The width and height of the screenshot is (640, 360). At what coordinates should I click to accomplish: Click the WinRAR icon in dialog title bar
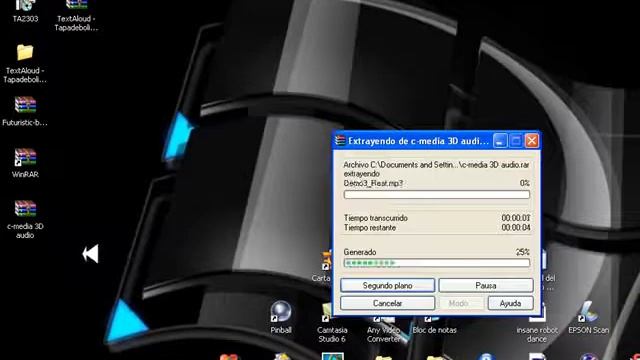click(340, 141)
